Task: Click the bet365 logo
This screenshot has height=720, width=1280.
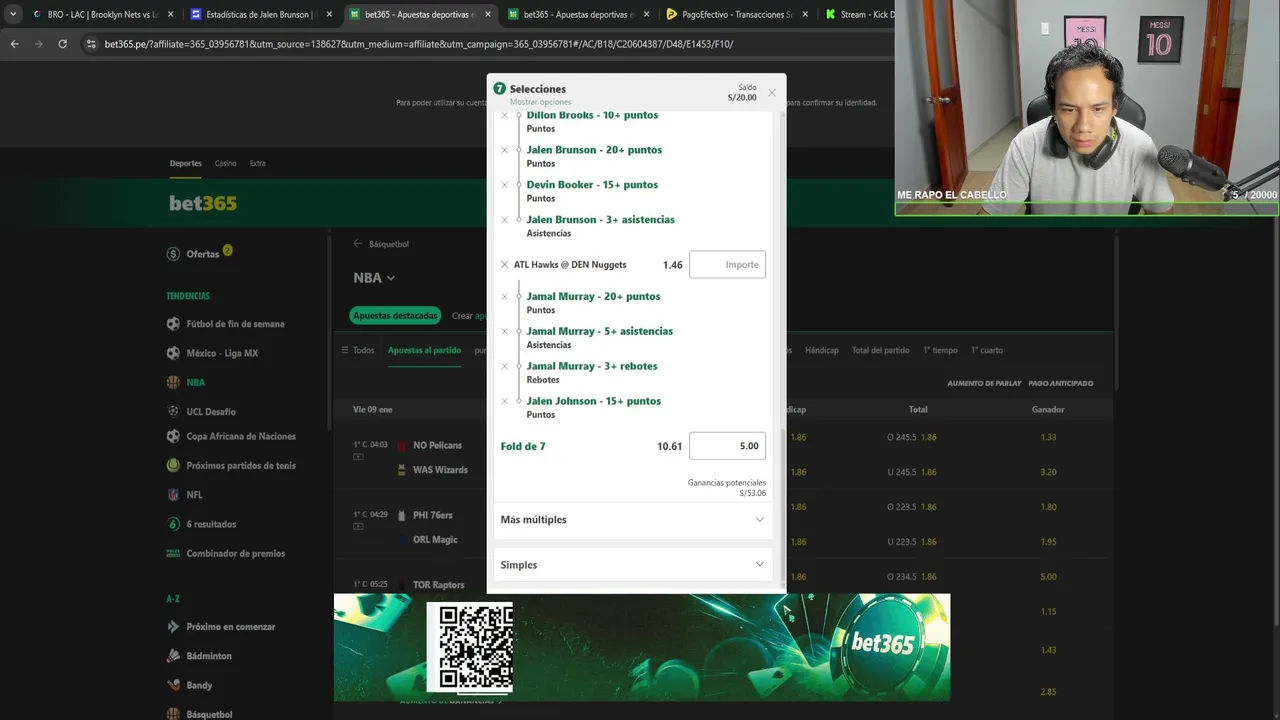Action: click(x=203, y=203)
